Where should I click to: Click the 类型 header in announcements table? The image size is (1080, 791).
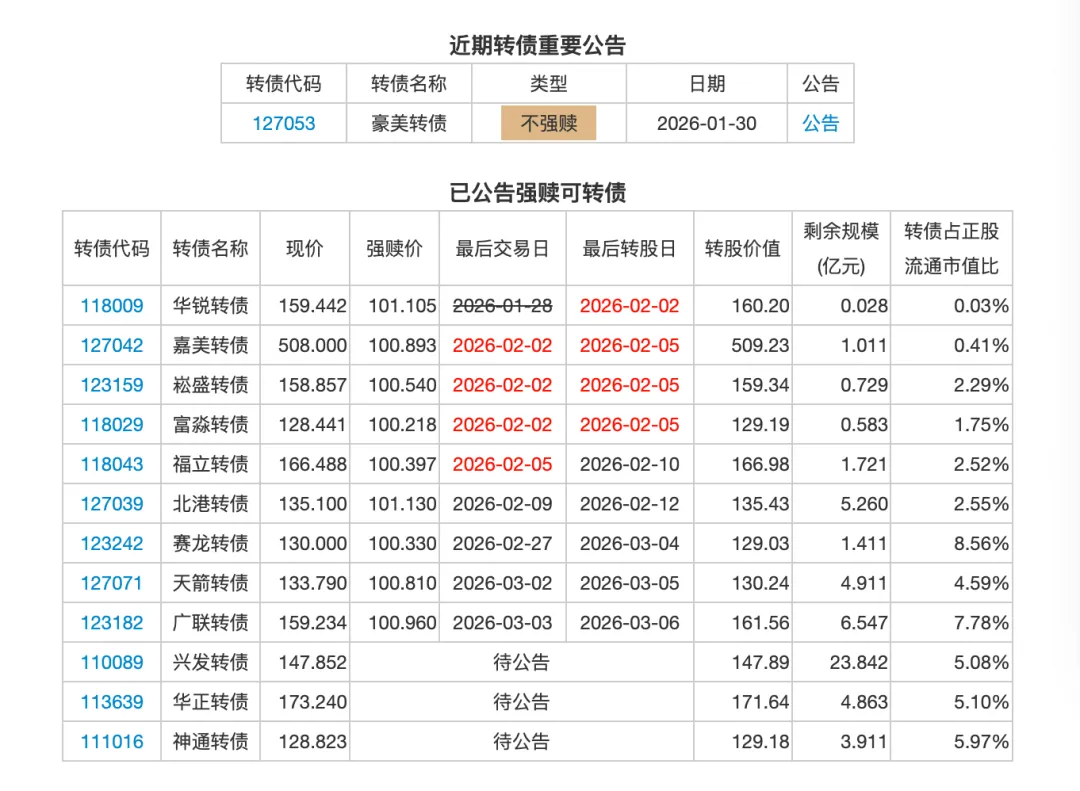pos(548,83)
